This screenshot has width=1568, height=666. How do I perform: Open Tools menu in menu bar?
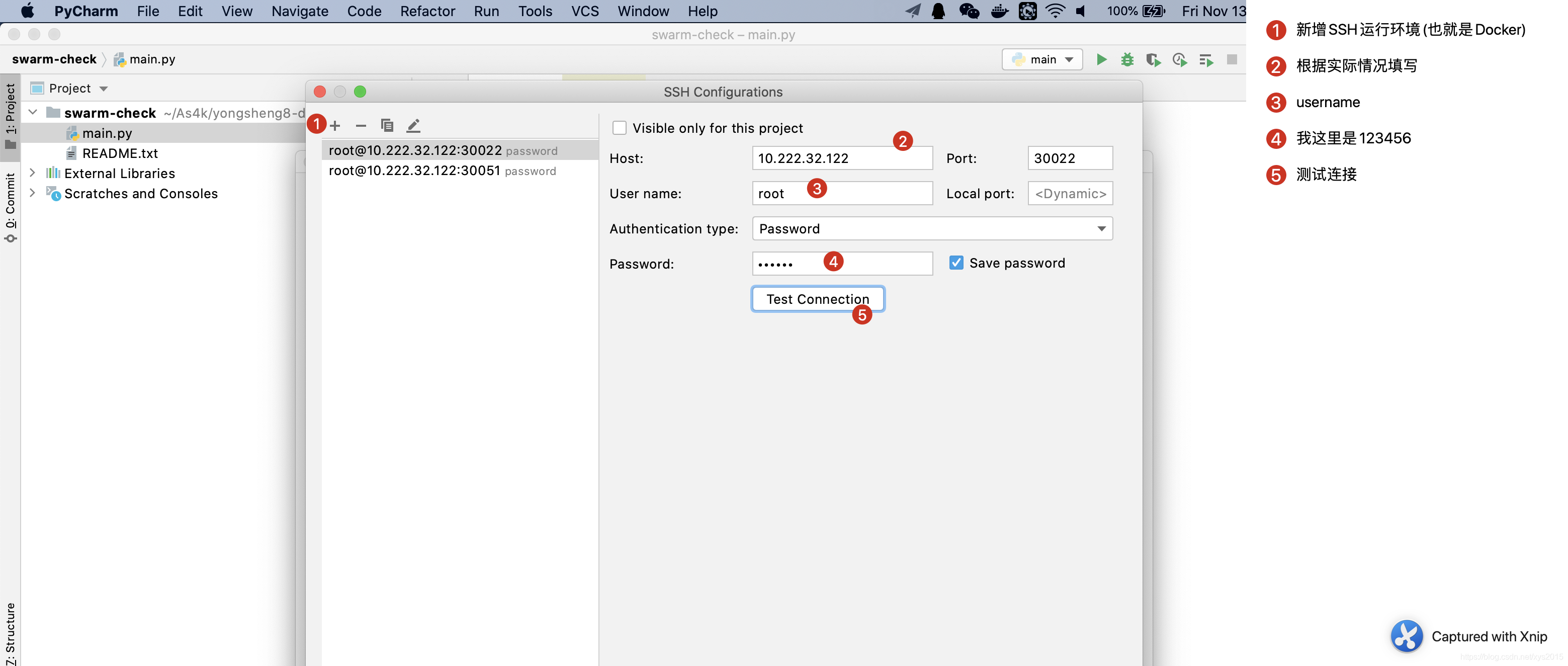tap(535, 12)
